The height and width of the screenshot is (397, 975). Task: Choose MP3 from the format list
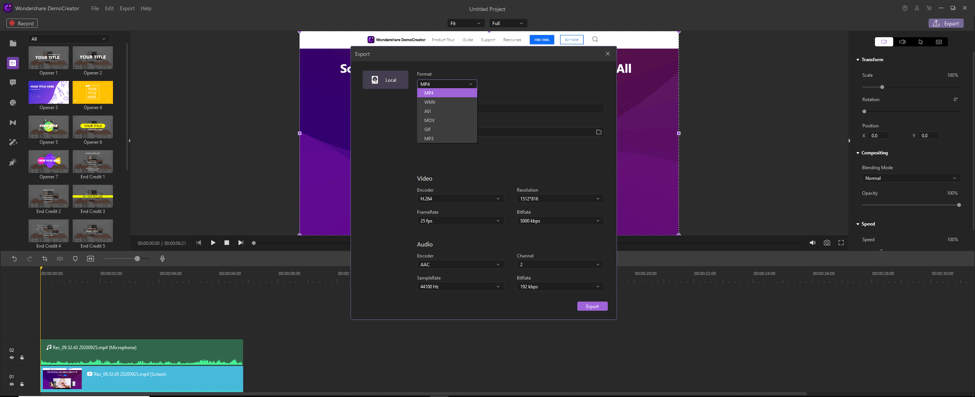447,138
